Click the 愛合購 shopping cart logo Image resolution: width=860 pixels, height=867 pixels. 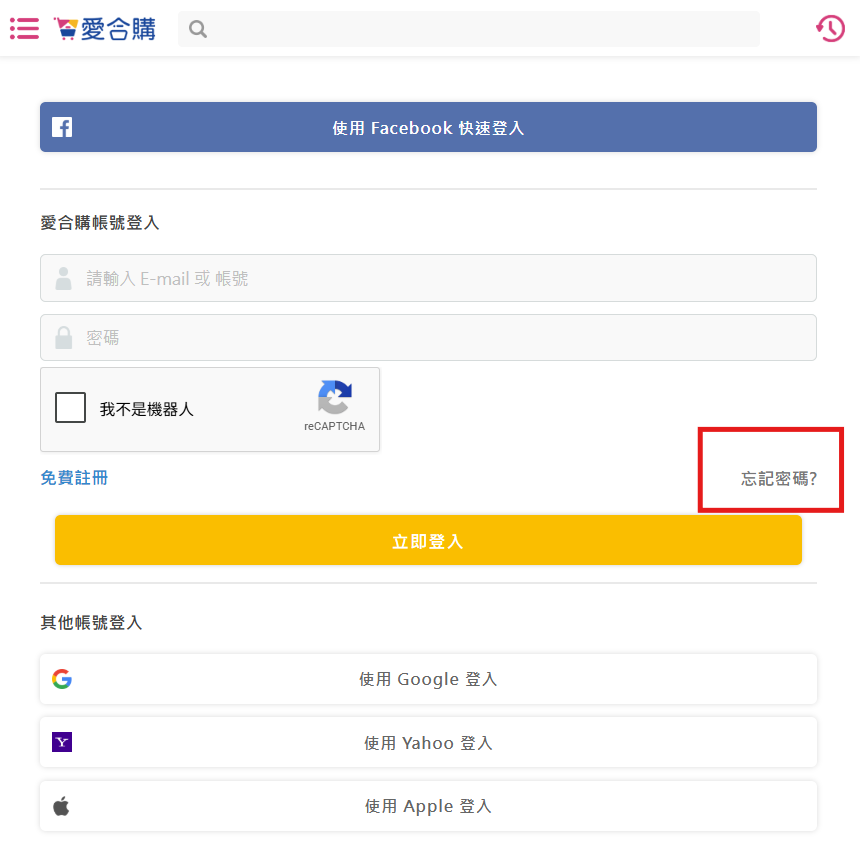[105, 29]
